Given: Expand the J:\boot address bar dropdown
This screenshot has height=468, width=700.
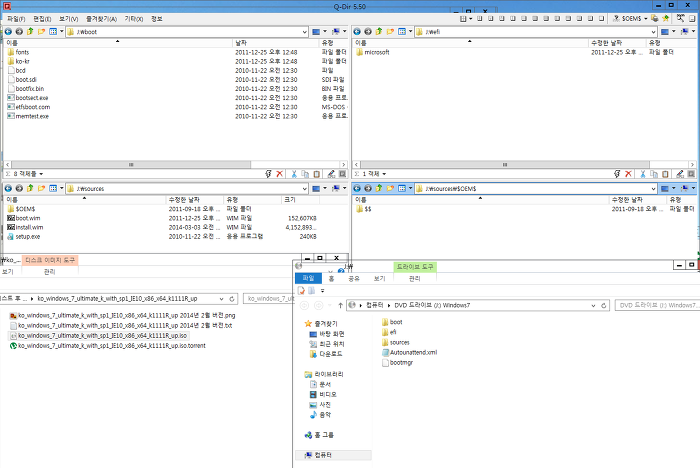Looking at the screenshot, I should [304, 32].
